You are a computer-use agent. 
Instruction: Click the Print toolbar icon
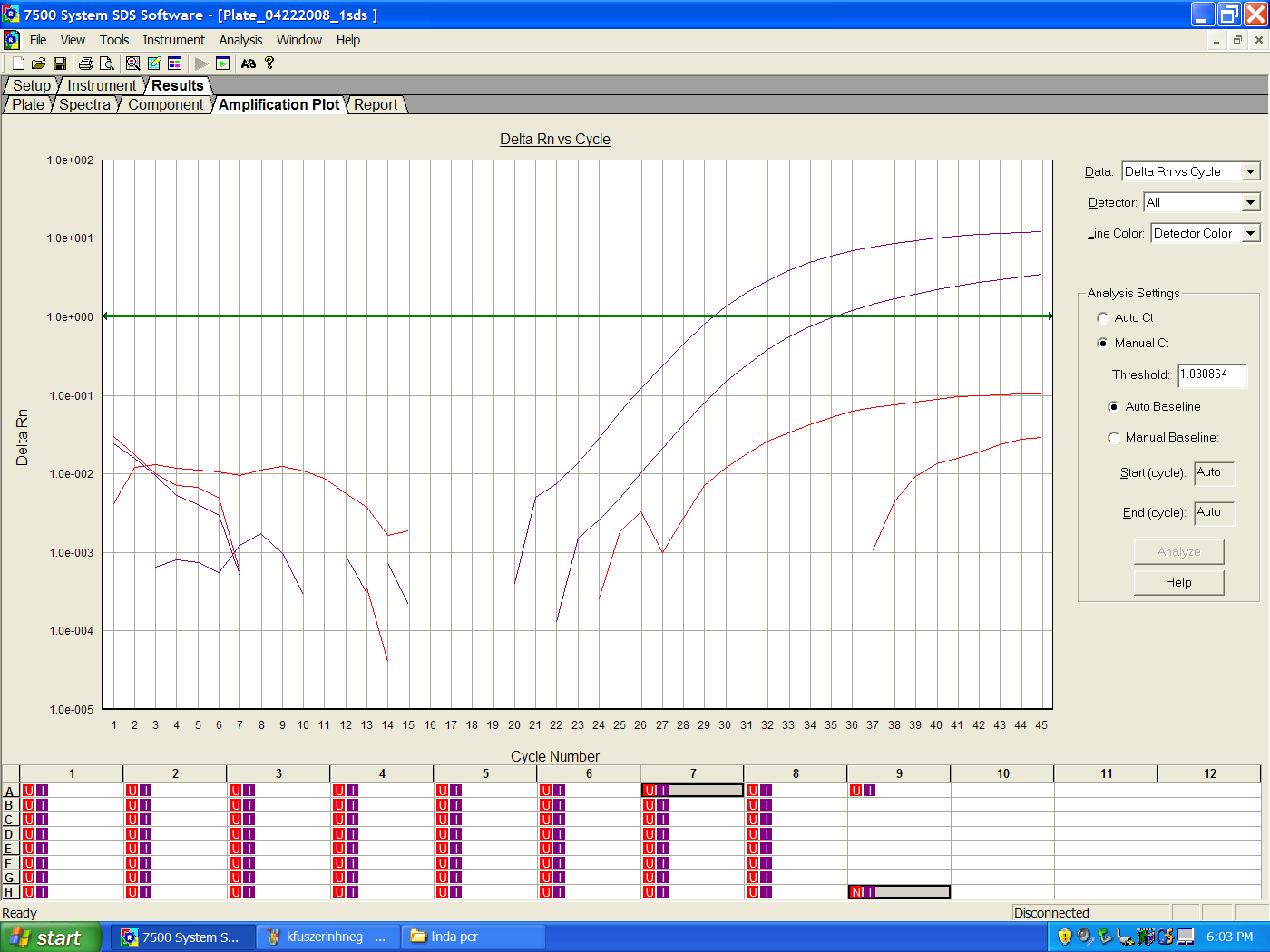pos(86,63)
